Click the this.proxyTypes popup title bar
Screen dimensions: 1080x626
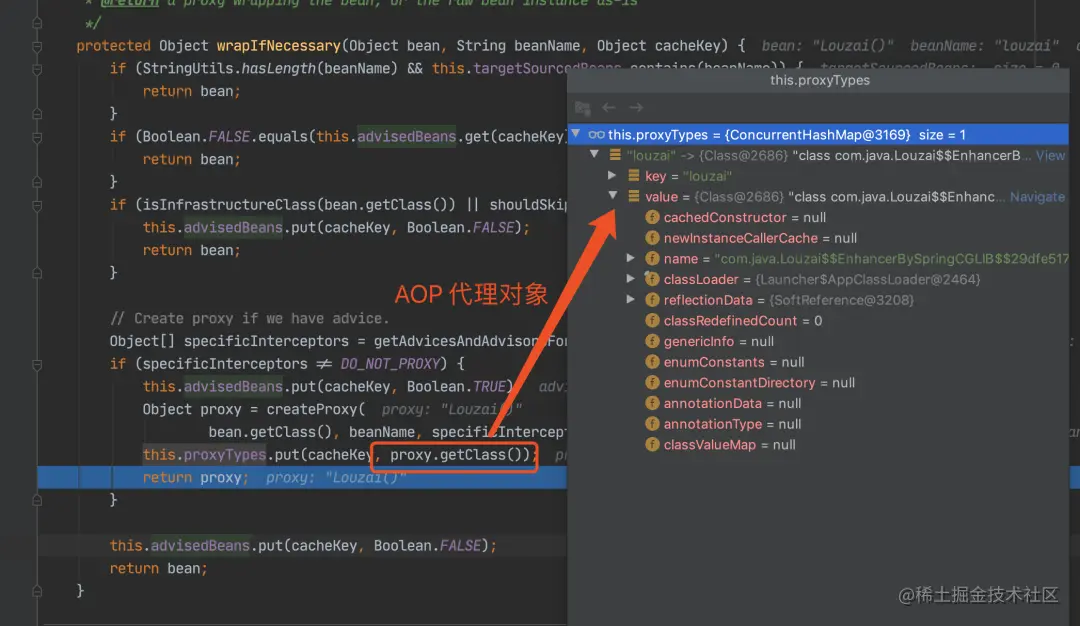point(820,81)
